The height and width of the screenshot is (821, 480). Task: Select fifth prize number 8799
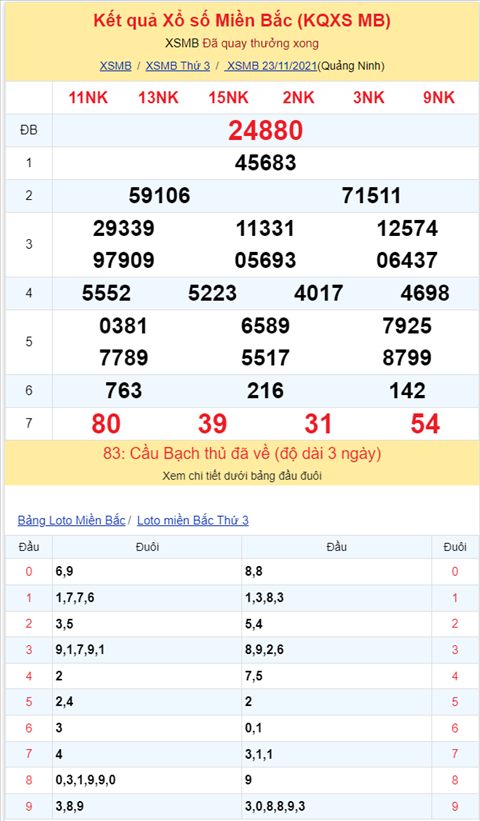point(407,358)
